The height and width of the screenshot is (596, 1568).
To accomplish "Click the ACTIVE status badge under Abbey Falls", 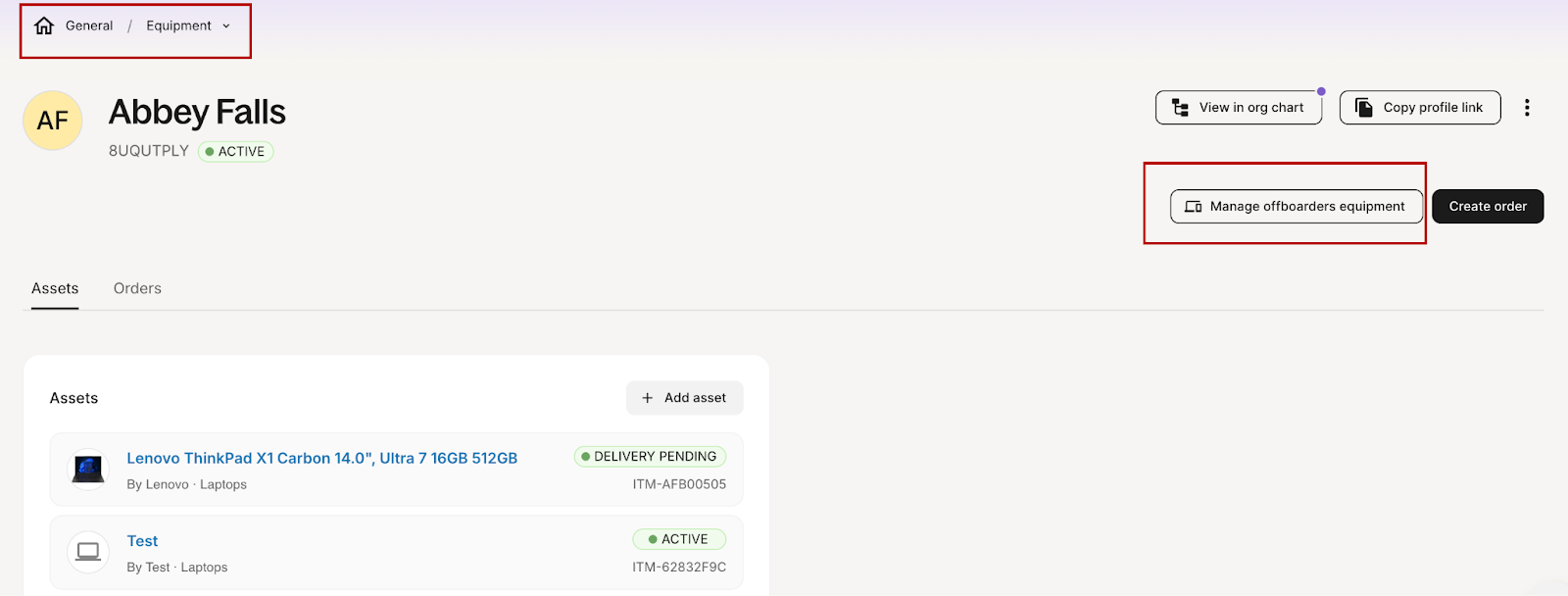I will 235,151.
